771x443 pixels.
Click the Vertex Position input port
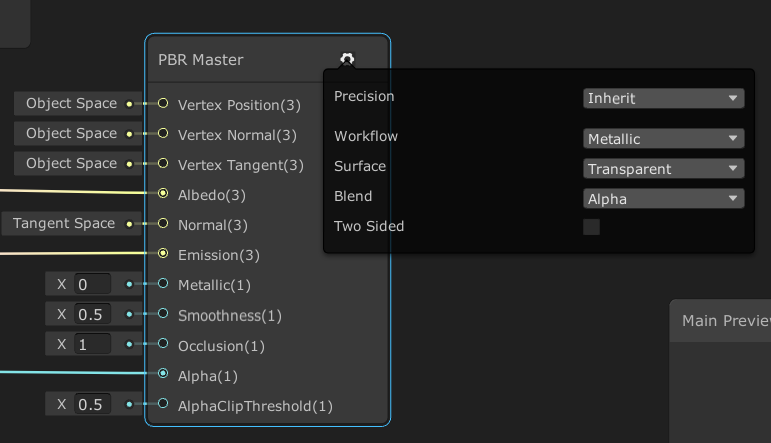(163, 104)
